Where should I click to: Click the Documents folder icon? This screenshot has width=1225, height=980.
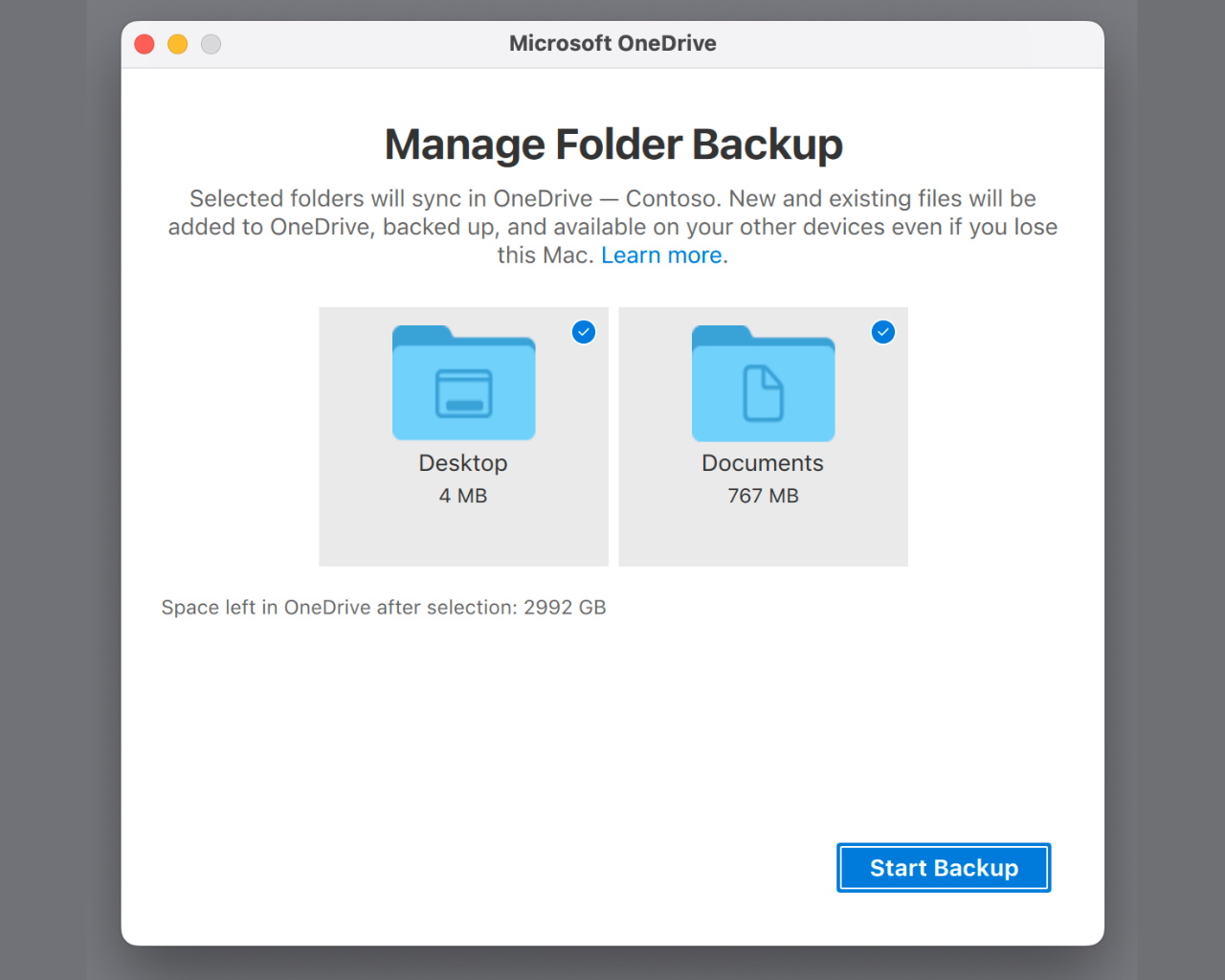tap(763, 384)
